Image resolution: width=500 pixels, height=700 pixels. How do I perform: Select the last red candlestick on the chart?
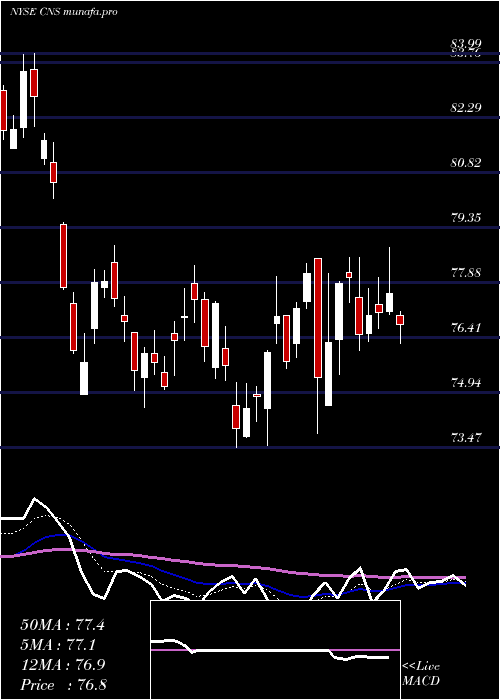400,320
